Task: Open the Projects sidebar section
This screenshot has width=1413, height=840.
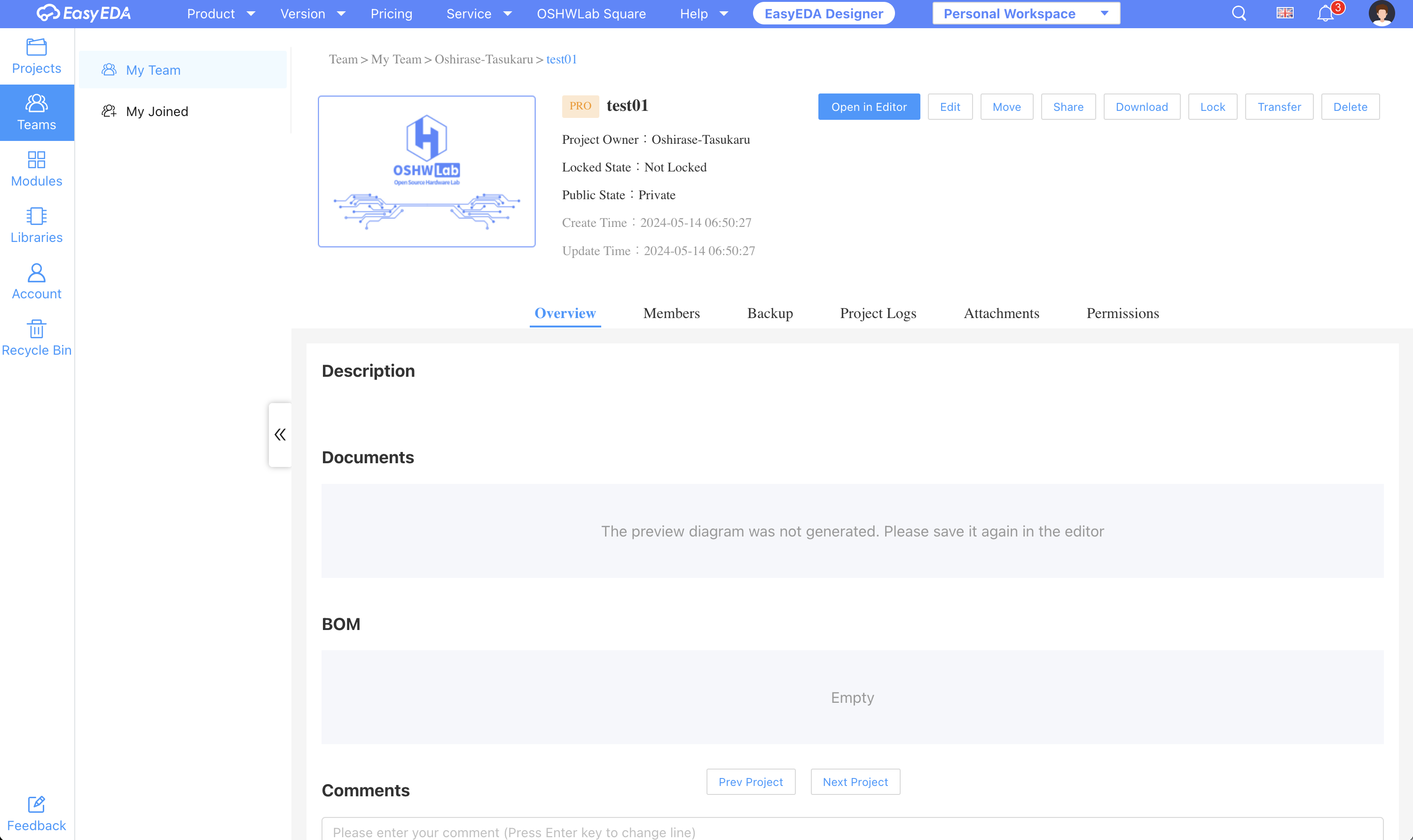Action: 36,56
